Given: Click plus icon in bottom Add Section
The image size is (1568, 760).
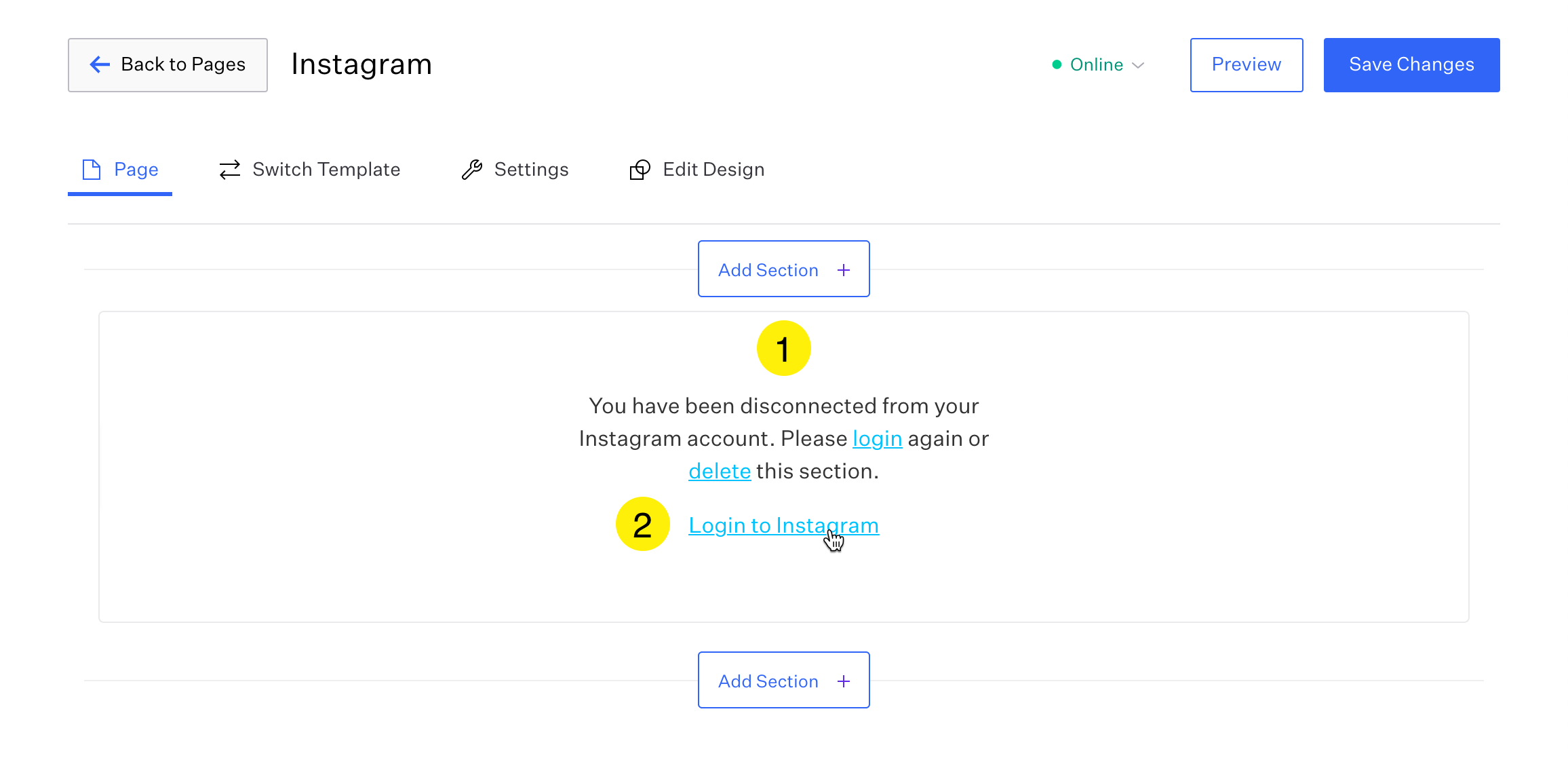Looking at the screenshot, I should click(844, 681).
